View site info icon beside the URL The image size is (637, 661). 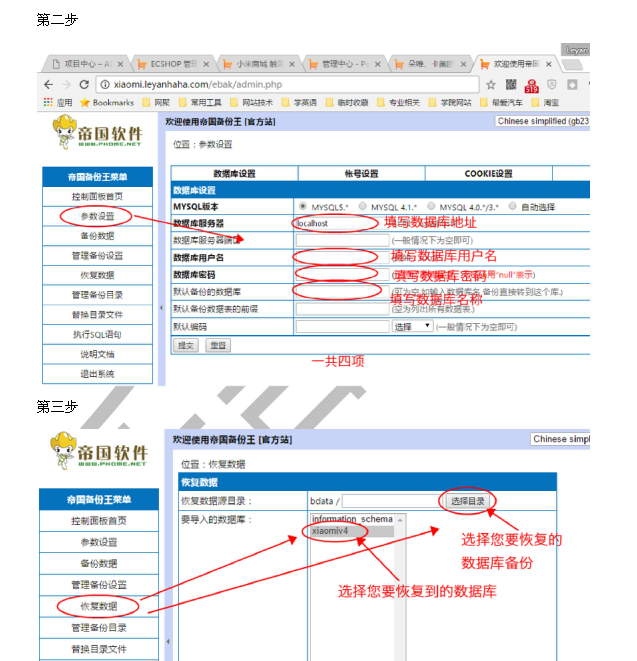[105, 85]
